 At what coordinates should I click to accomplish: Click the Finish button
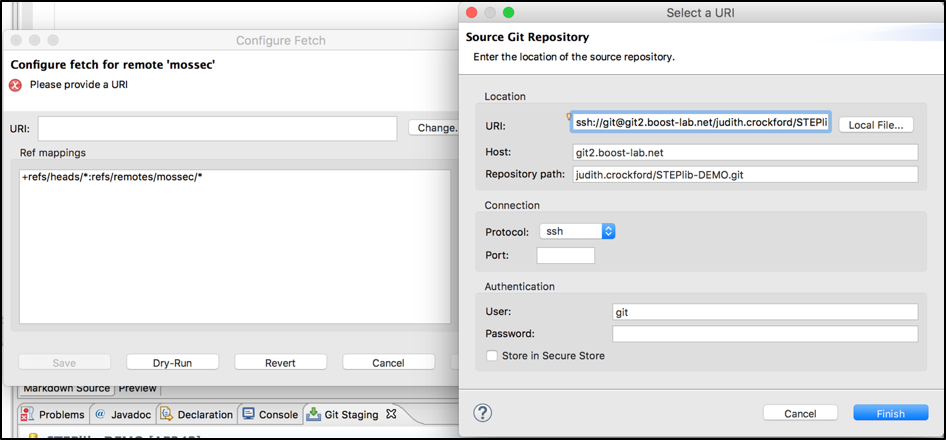point(889,413)
